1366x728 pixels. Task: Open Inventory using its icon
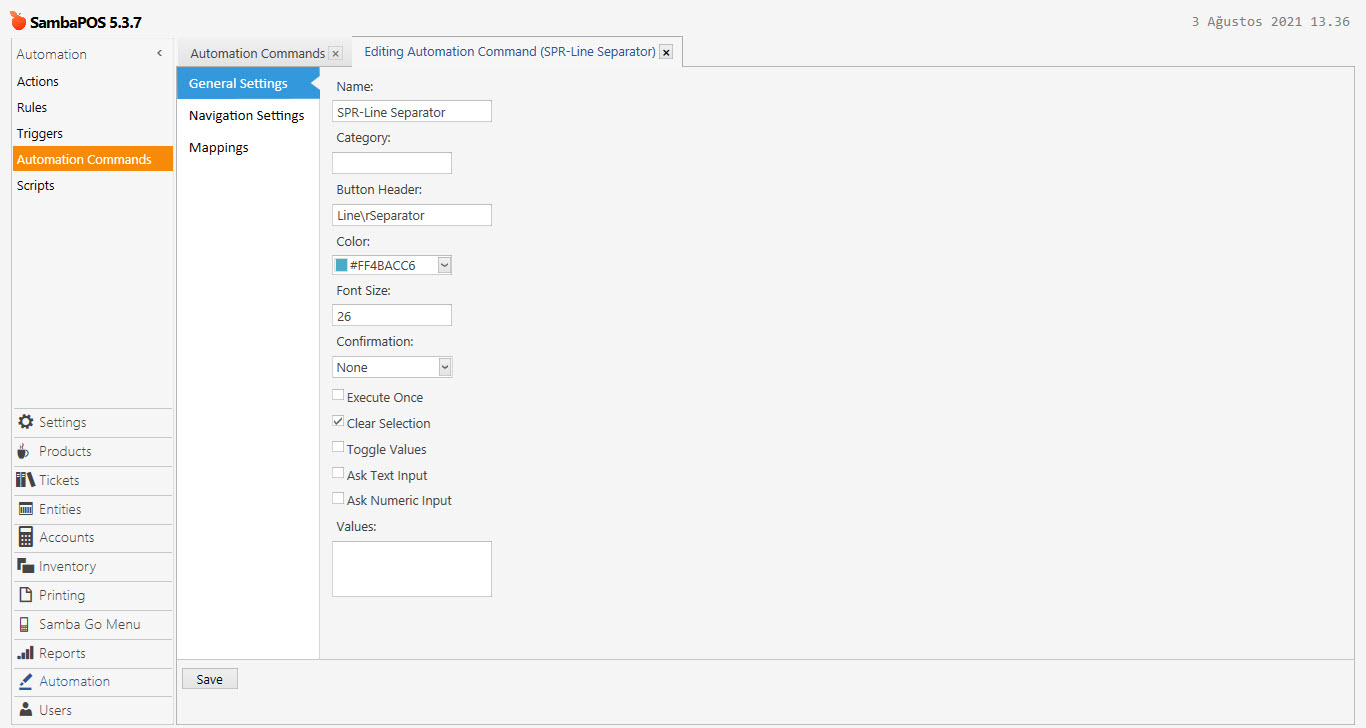click(26, 566)
